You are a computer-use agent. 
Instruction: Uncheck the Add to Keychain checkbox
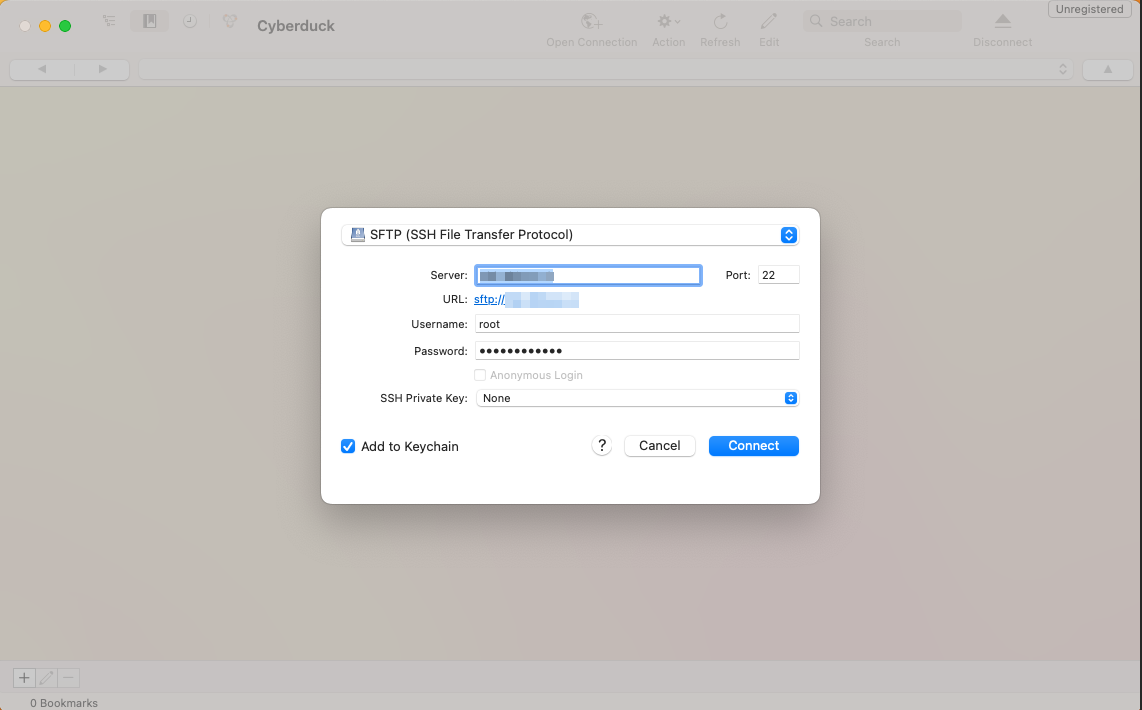[x=348, y=446]
